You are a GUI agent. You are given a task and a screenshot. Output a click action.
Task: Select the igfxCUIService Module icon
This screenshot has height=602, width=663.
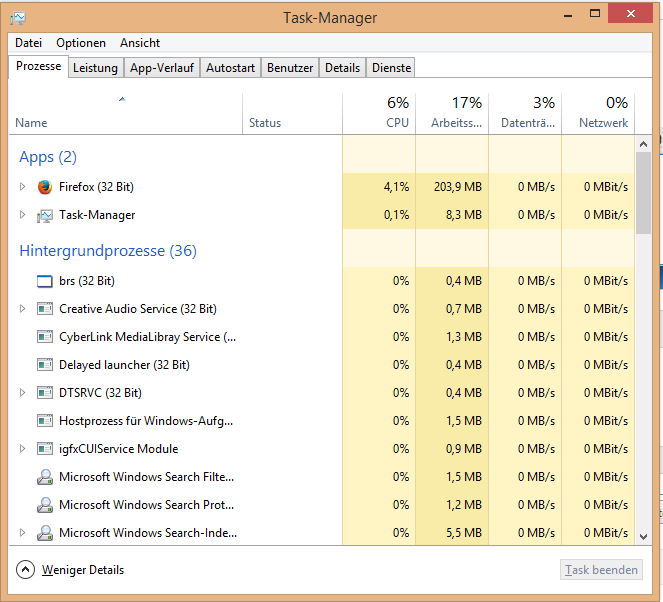click(45, 449)
